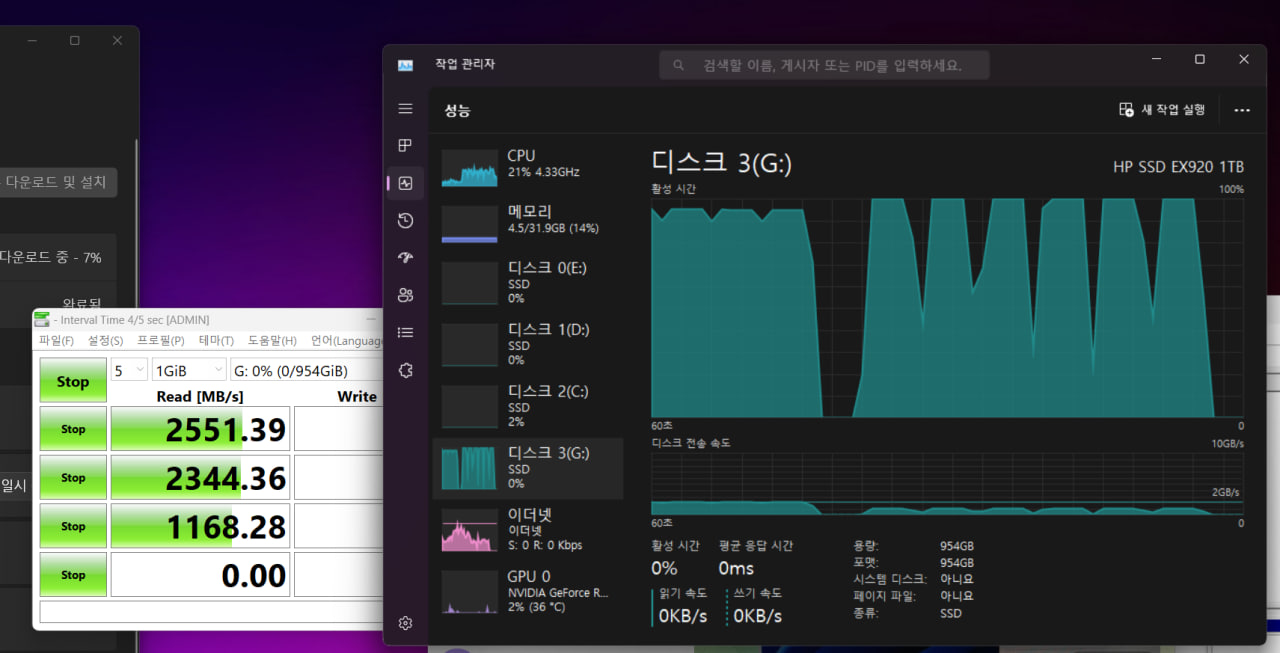Open the 프로필(P) menu in CrystalDiskMark
The width and height of the screenshot is (1280, 653).
tap(160, 341)
